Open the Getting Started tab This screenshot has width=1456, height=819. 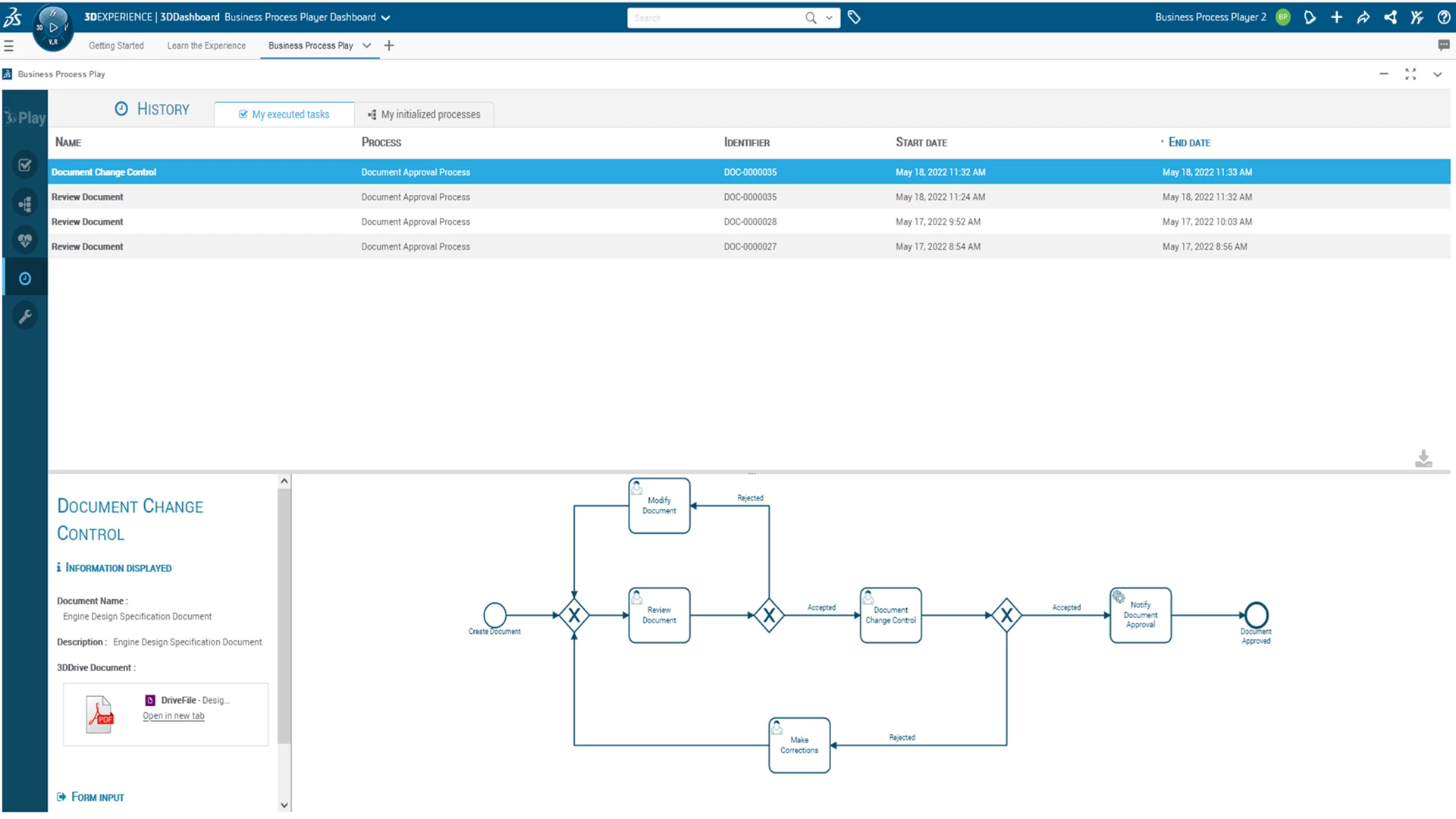point(116,45)
